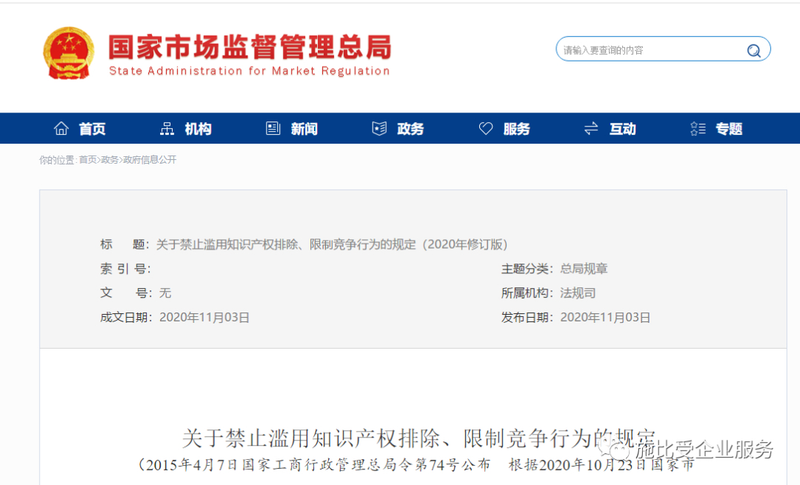Click the 文号 value 无
Screen dimensions: 800x485
click(165, 293)
